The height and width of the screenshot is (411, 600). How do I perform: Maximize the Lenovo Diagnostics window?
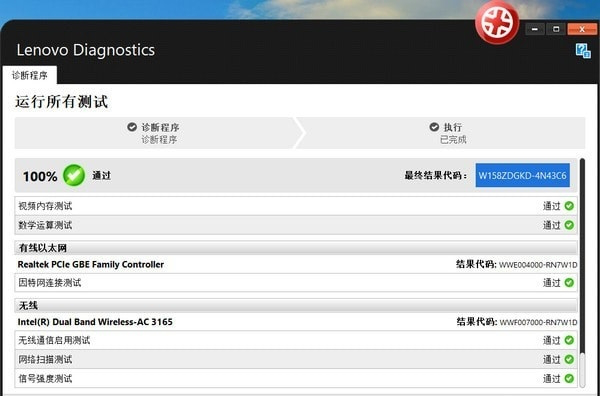(x=556, y=29)
